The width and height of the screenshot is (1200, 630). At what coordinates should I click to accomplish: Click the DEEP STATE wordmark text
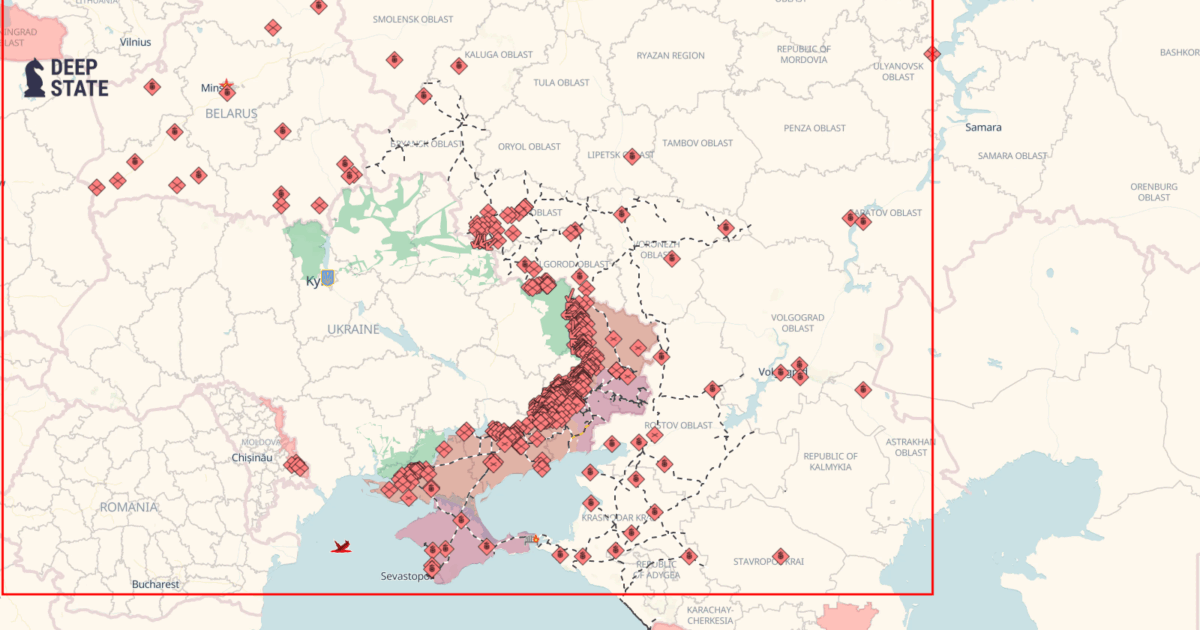[79, 78]
